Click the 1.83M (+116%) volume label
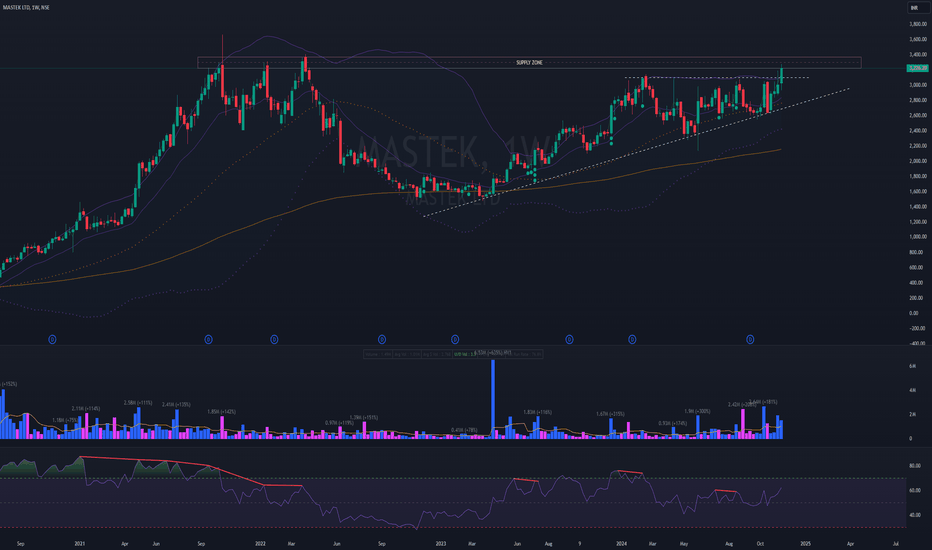Viewport: 932px width, 550px height. click(x=537, y=412)
